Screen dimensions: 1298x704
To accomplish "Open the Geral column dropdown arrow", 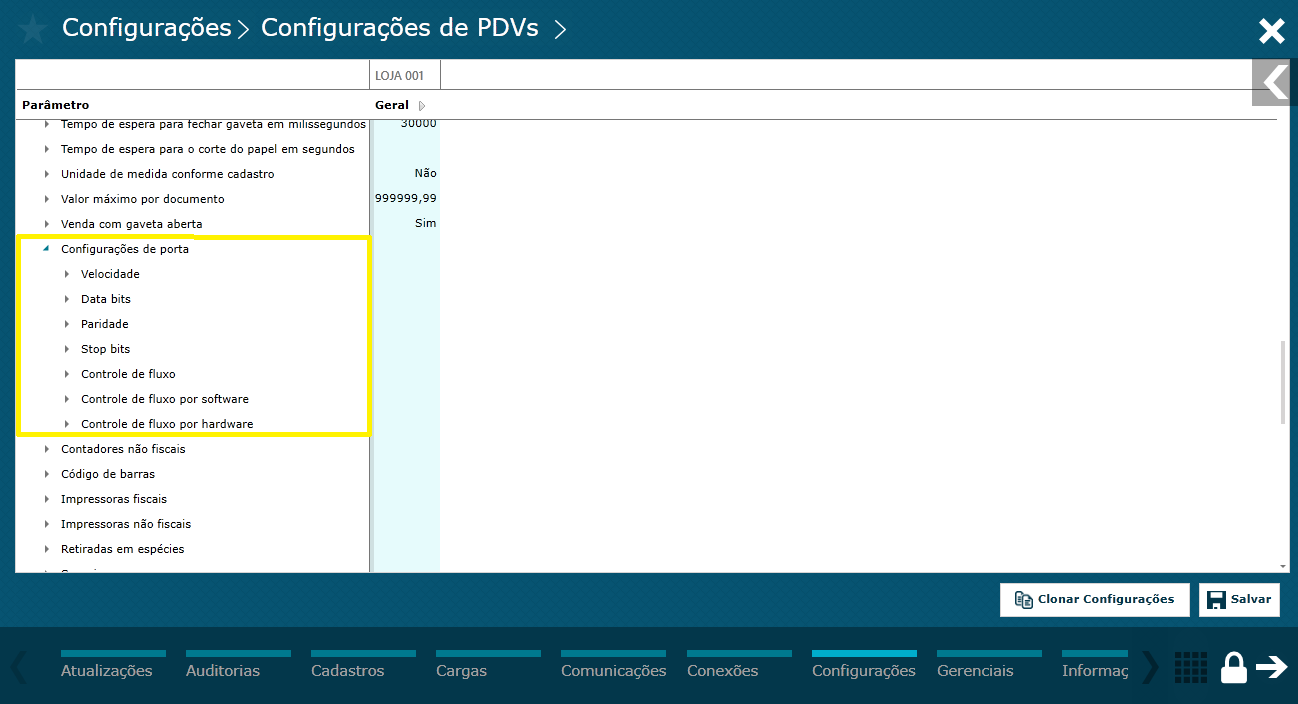I will [420, 104].
